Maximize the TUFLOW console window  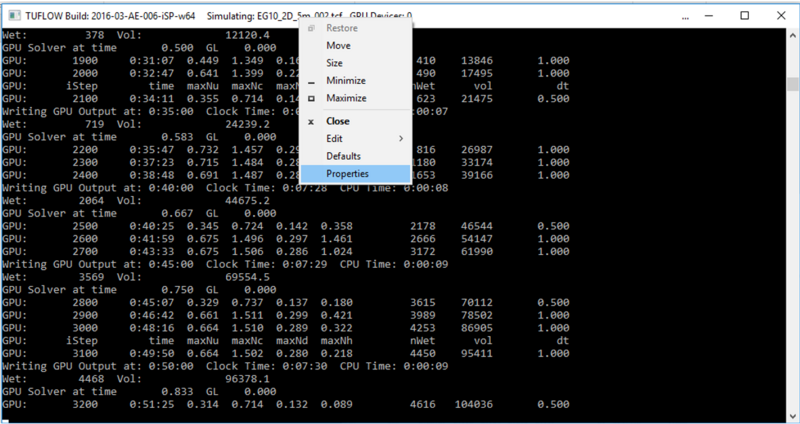pos(744,15)
